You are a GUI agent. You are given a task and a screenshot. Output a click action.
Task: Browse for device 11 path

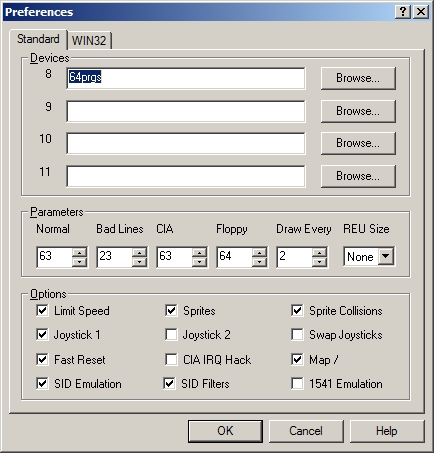pyautogui.click(x=358, y=176)
